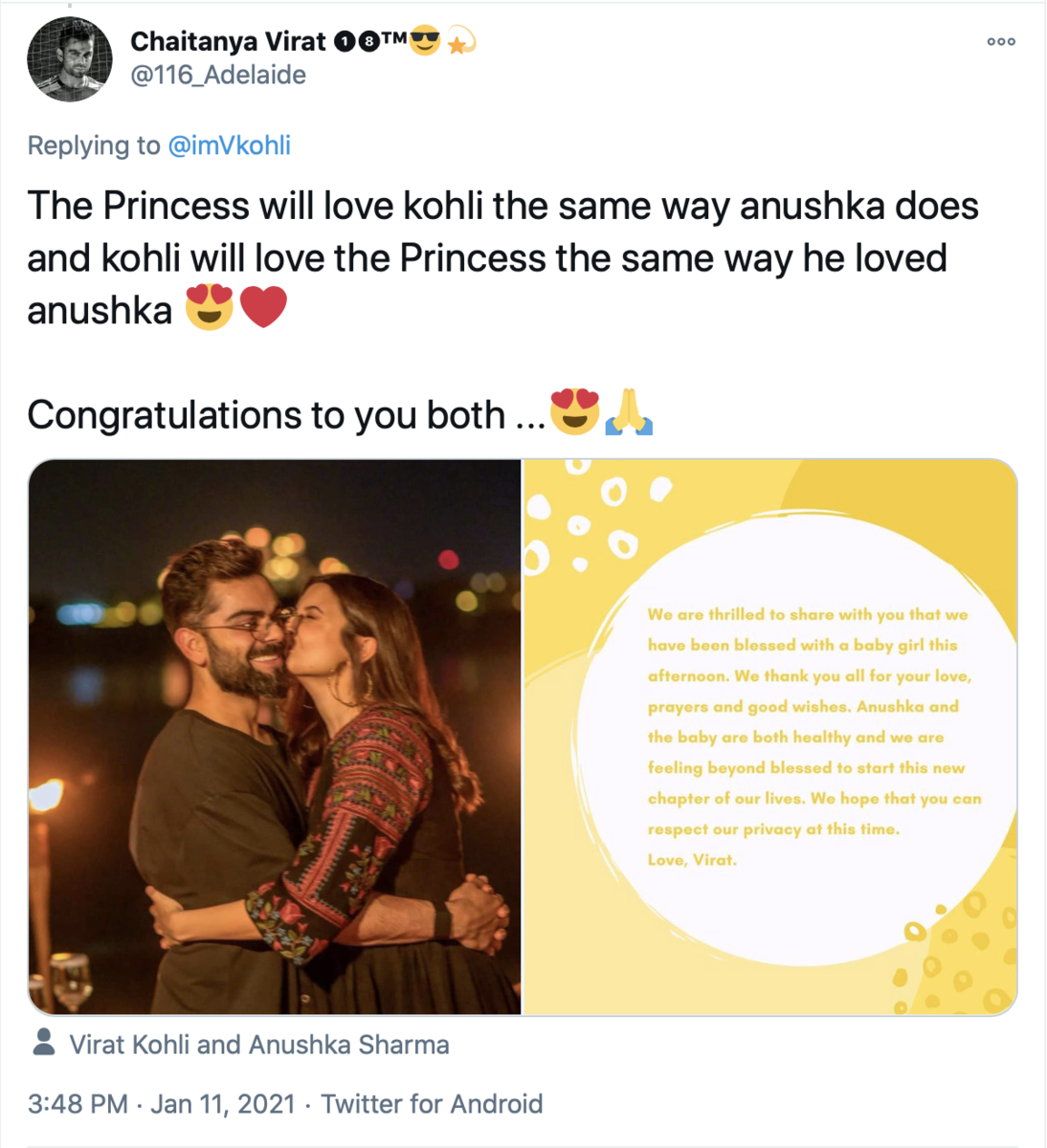Click the Twitter for Android source label
The width and height of the screenshot is (1047, 1148).
pos(432,1104)
